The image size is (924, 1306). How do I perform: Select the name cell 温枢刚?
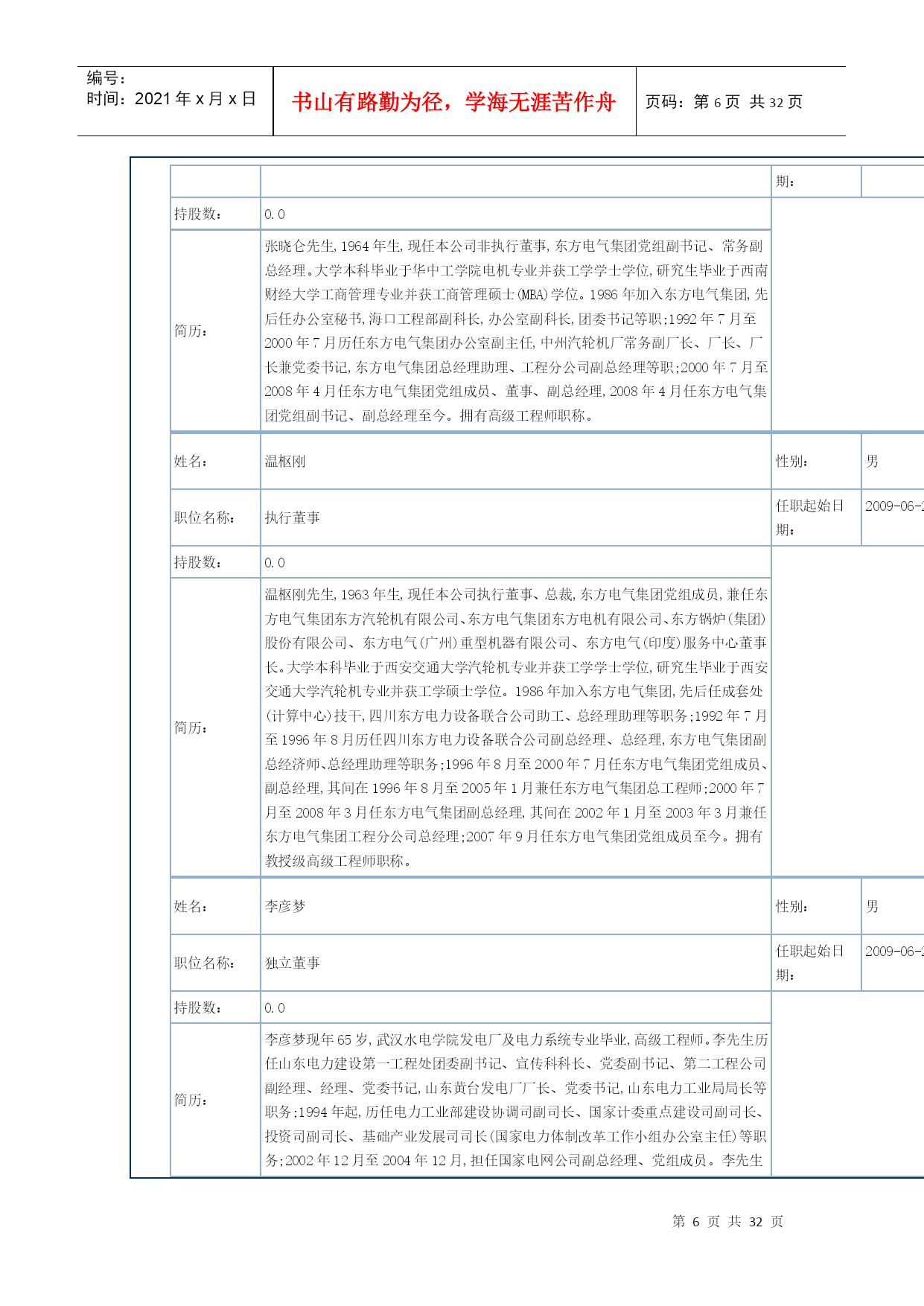click(285, 461)
